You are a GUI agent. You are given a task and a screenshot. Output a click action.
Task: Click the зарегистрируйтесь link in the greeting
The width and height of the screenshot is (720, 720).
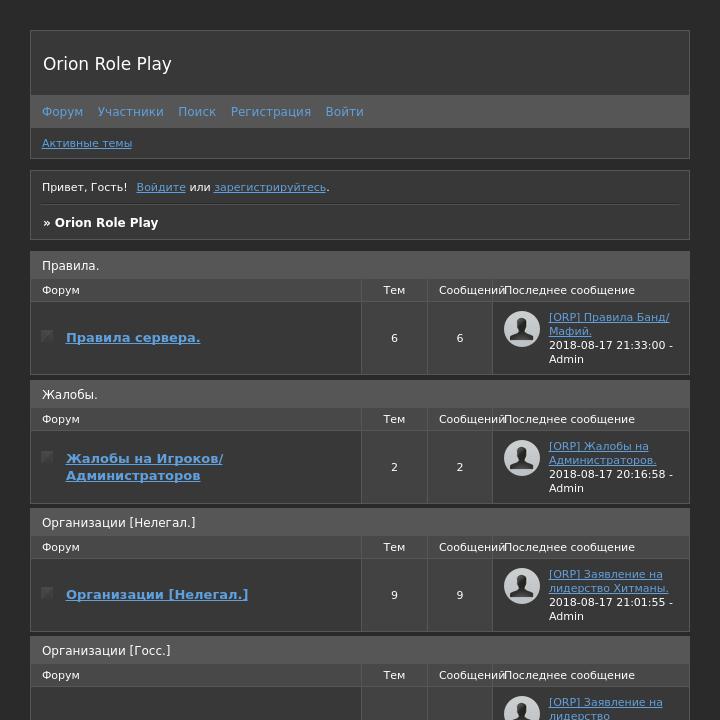coord(269,187)
